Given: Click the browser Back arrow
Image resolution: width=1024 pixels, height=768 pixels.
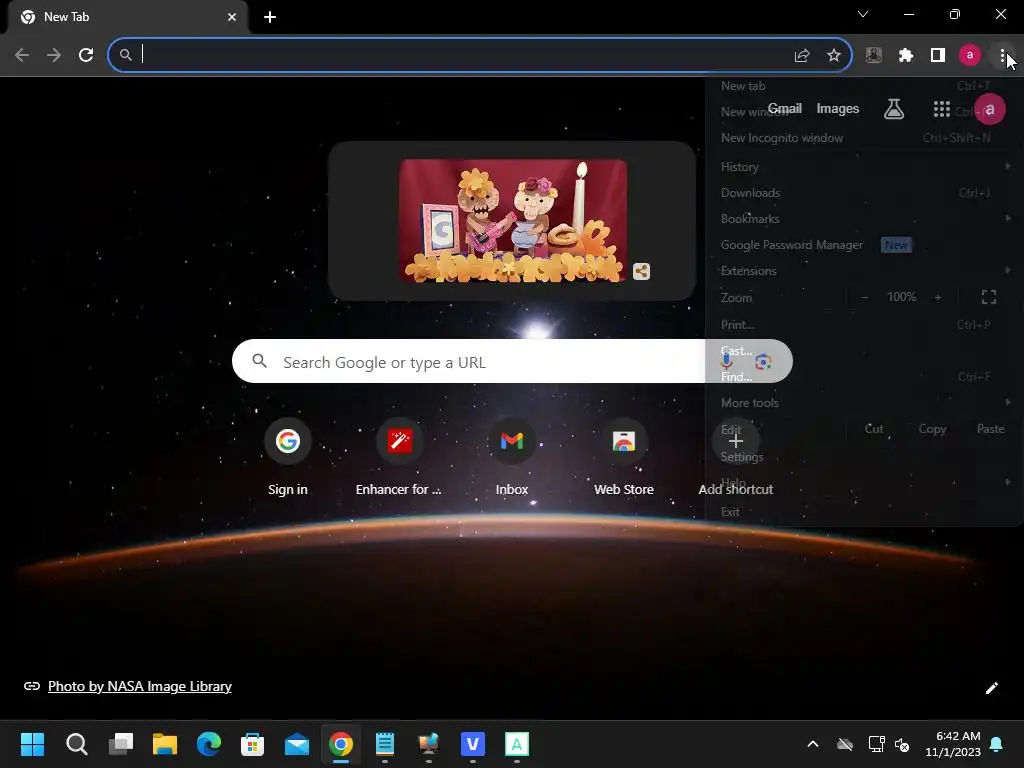Looking at the screenshot, I should point(22,55).
